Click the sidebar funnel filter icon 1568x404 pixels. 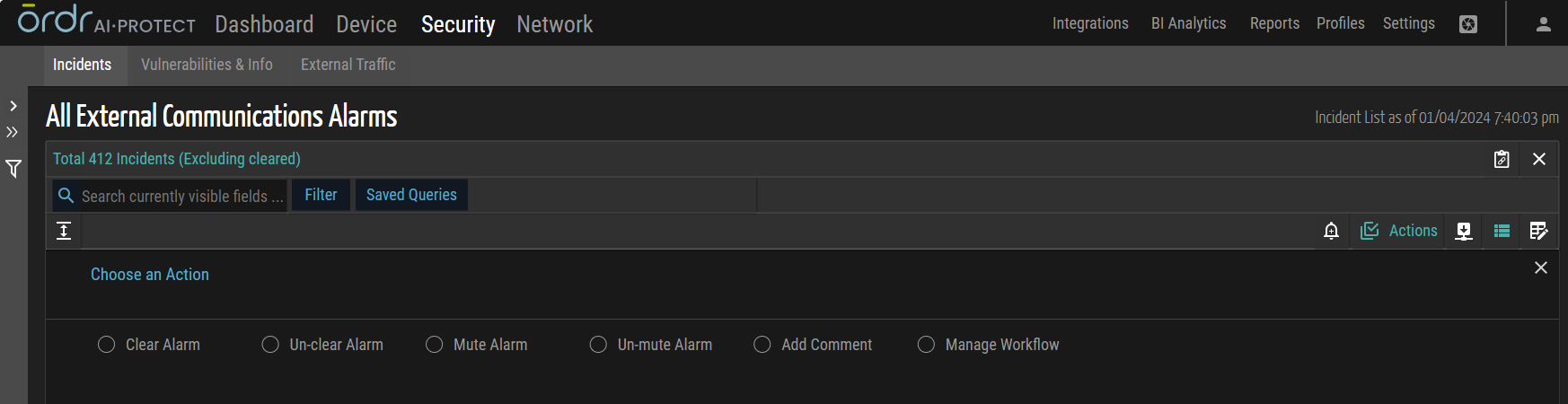[13, 169]
